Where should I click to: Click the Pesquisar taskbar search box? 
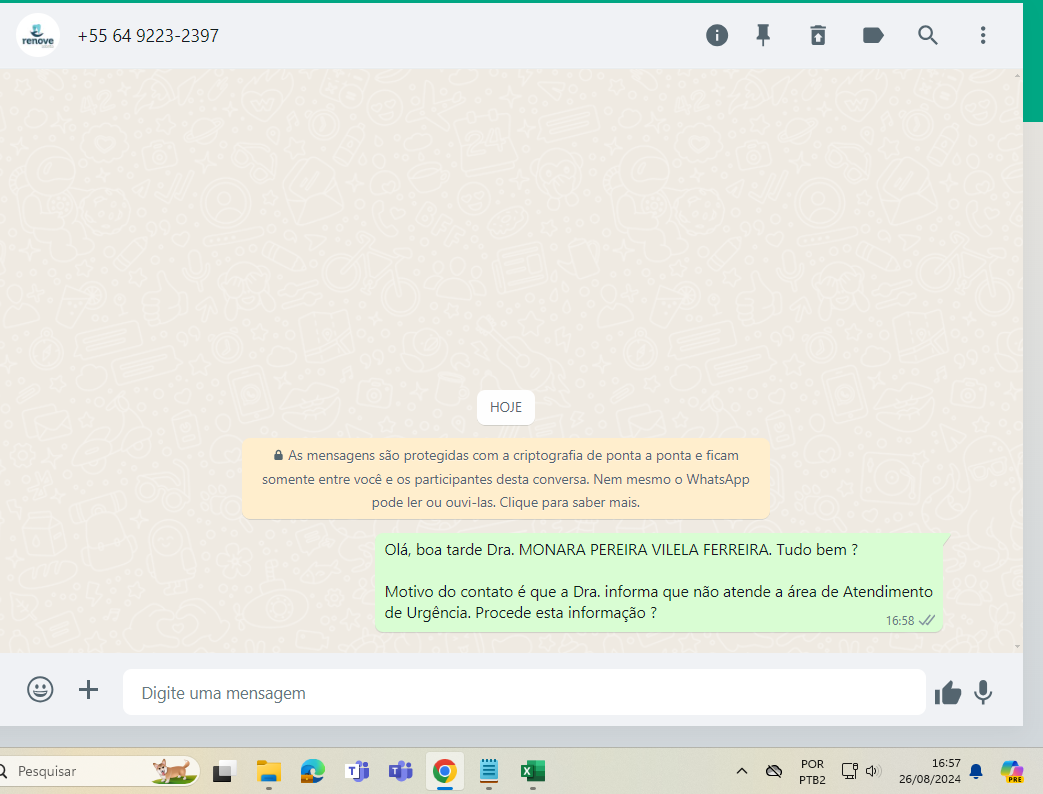click(x=98, y=771)
